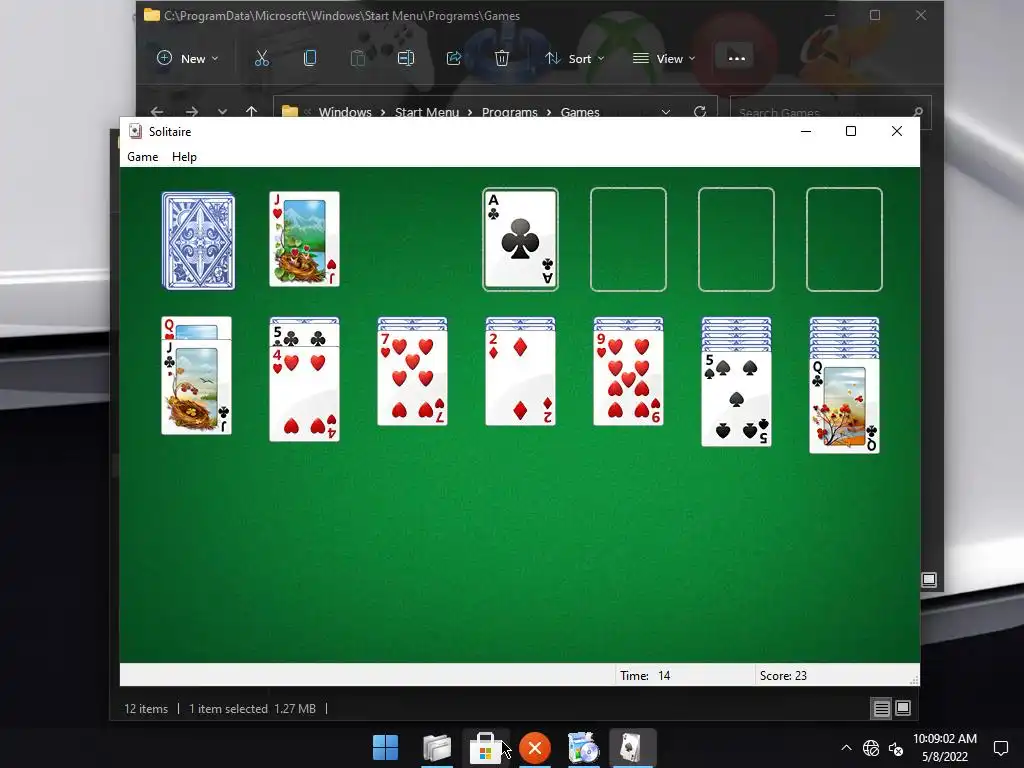
Task: Click the Search Games input field
Action: (x=831, y=112)
